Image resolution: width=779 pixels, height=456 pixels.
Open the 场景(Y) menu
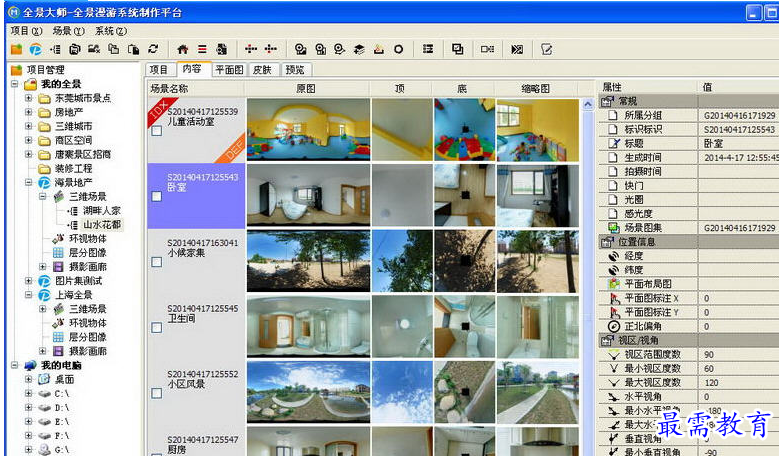pos(69,31)
